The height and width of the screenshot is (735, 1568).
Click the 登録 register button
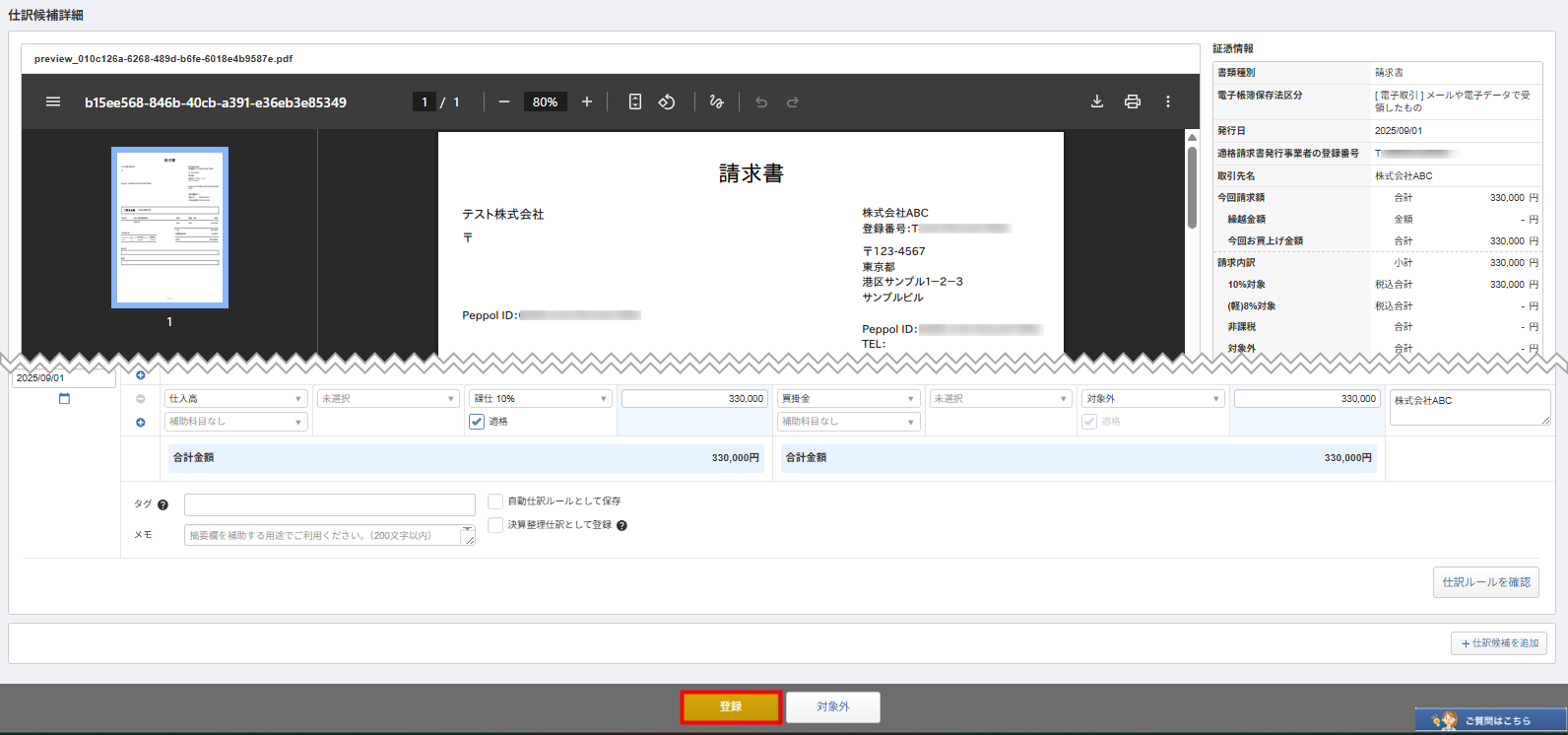coord(731,707)
